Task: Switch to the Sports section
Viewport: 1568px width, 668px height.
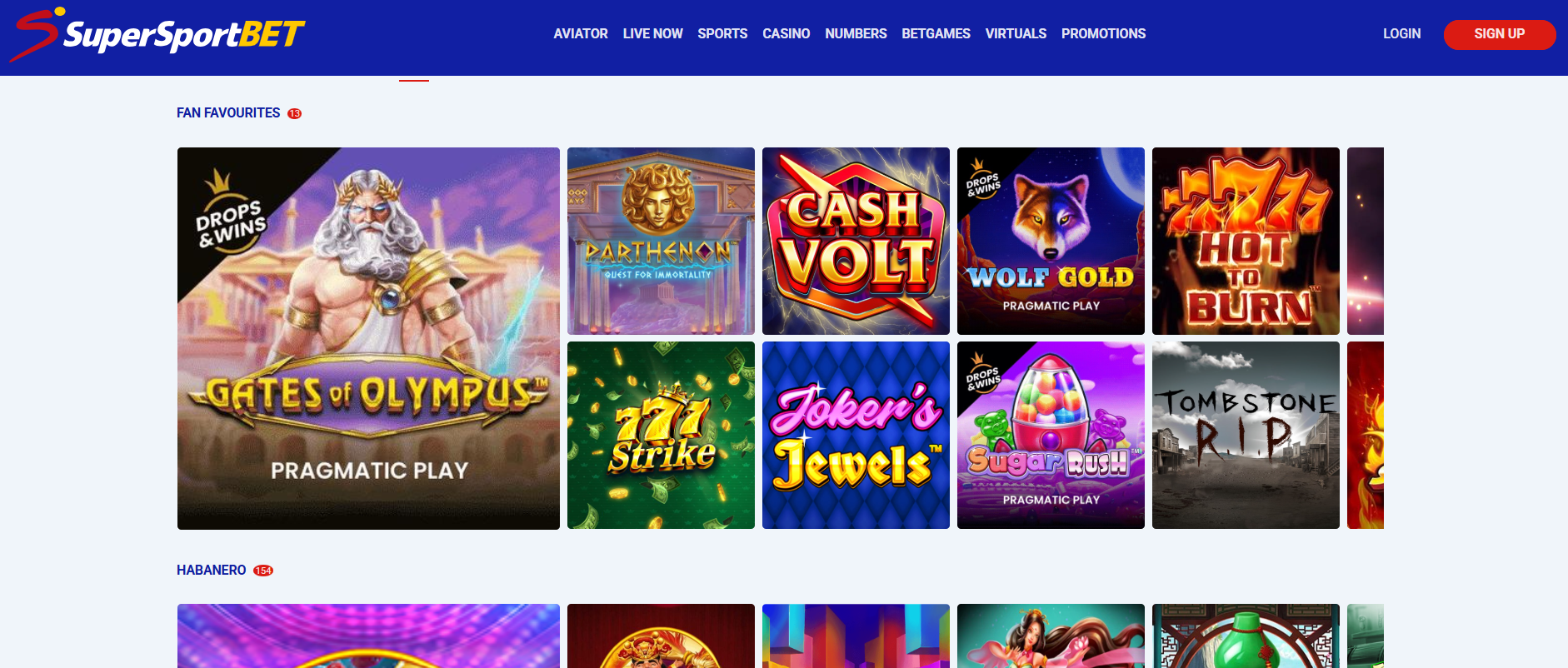Action: click(722, 34)
